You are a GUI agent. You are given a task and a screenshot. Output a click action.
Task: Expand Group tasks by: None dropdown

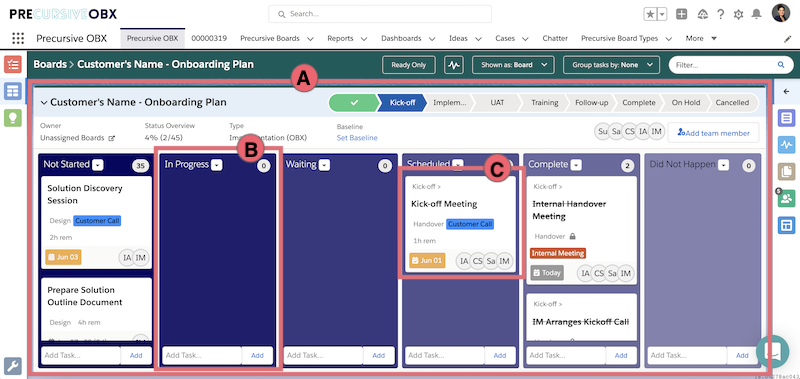tap(611, 65)
